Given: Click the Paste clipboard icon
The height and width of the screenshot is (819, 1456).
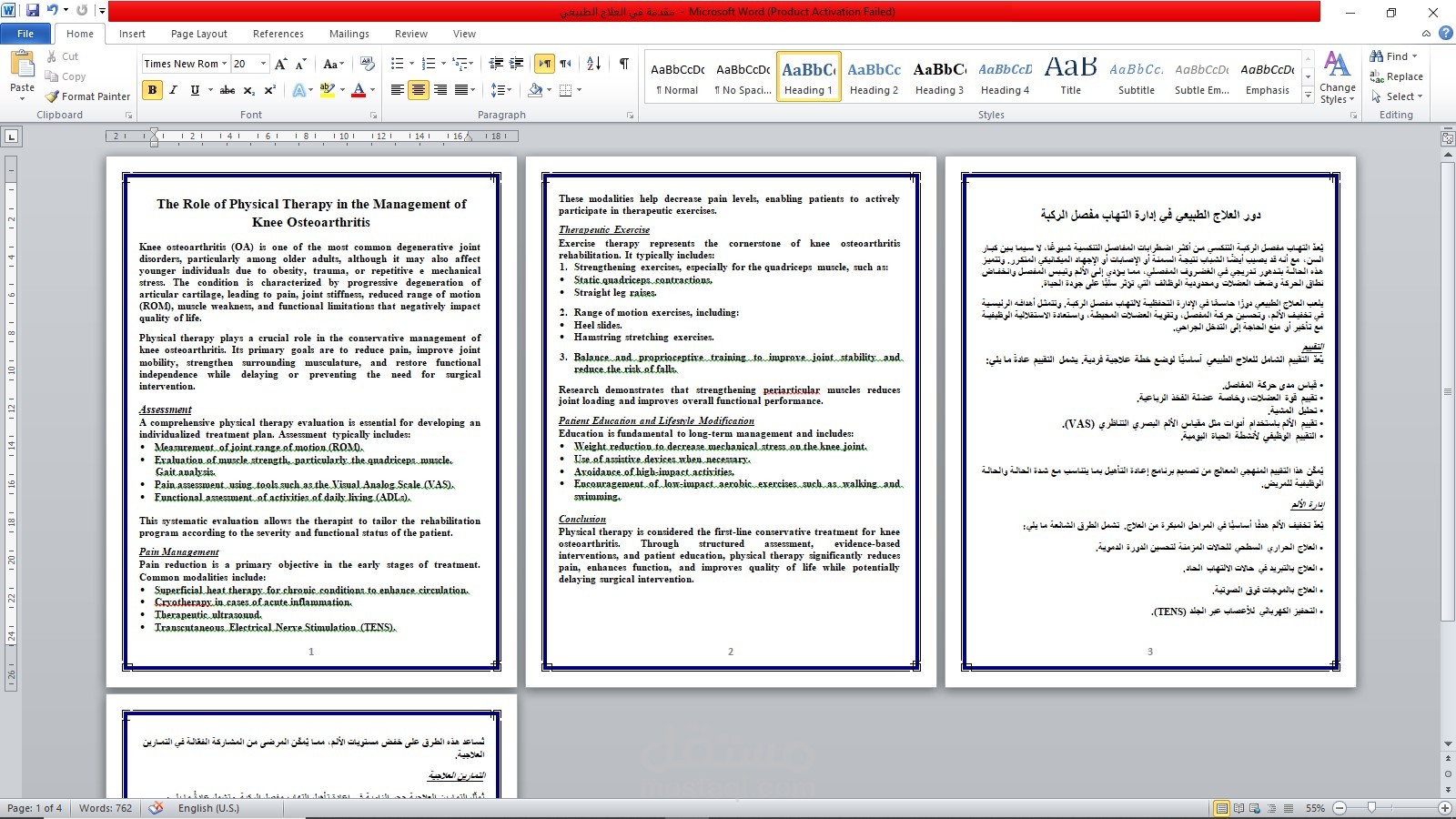Looking at the screenshot, I should coord(22,66).
